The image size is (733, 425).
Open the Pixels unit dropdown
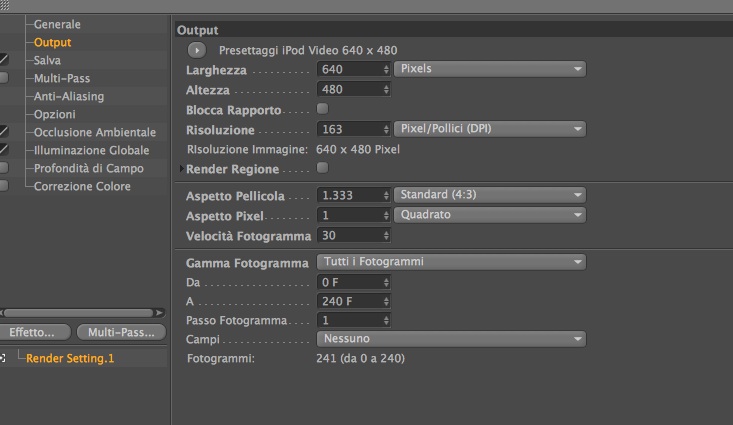(x=490, y=69)
